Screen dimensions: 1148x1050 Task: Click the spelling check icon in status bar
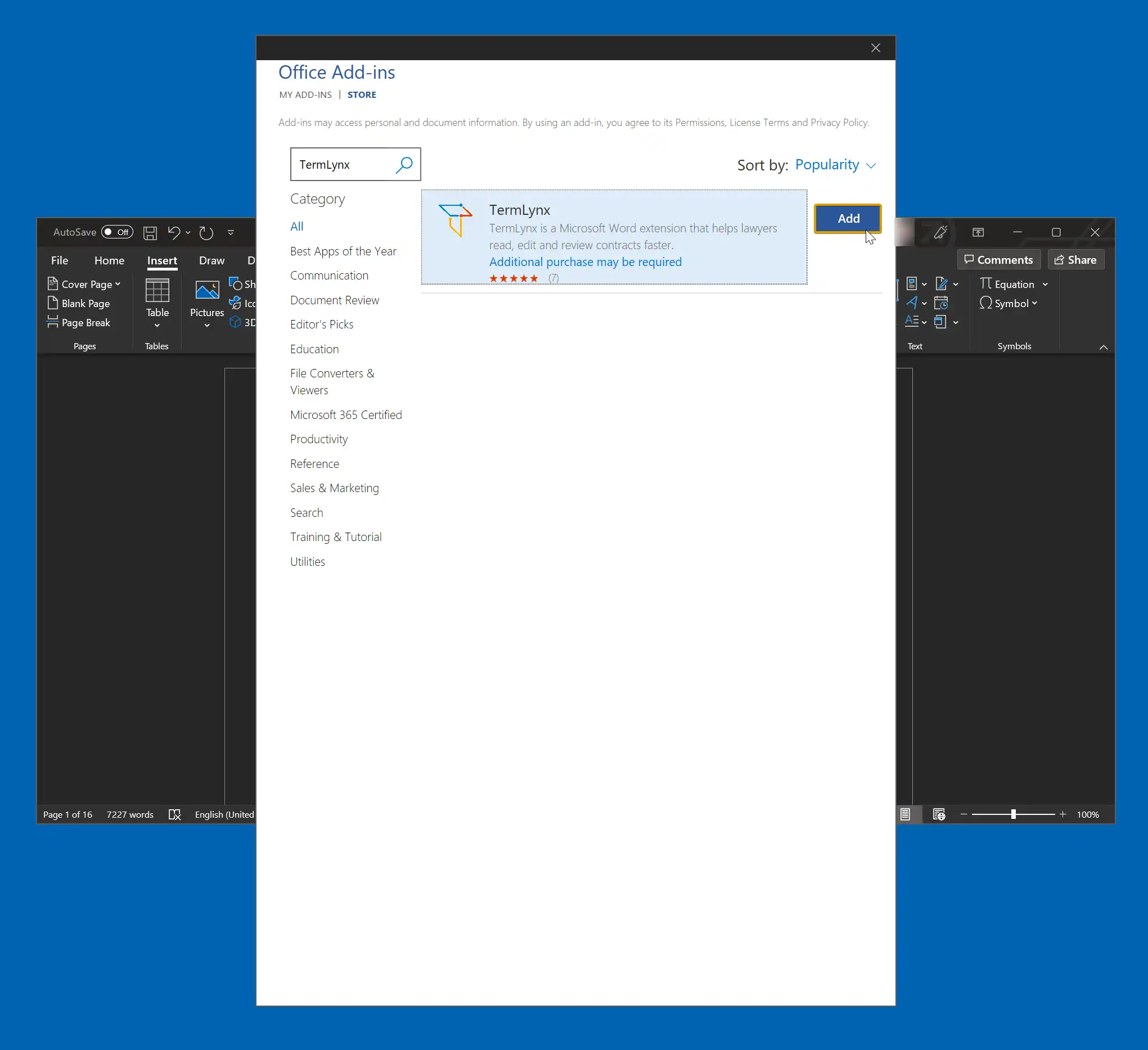(x=175, y=815)
